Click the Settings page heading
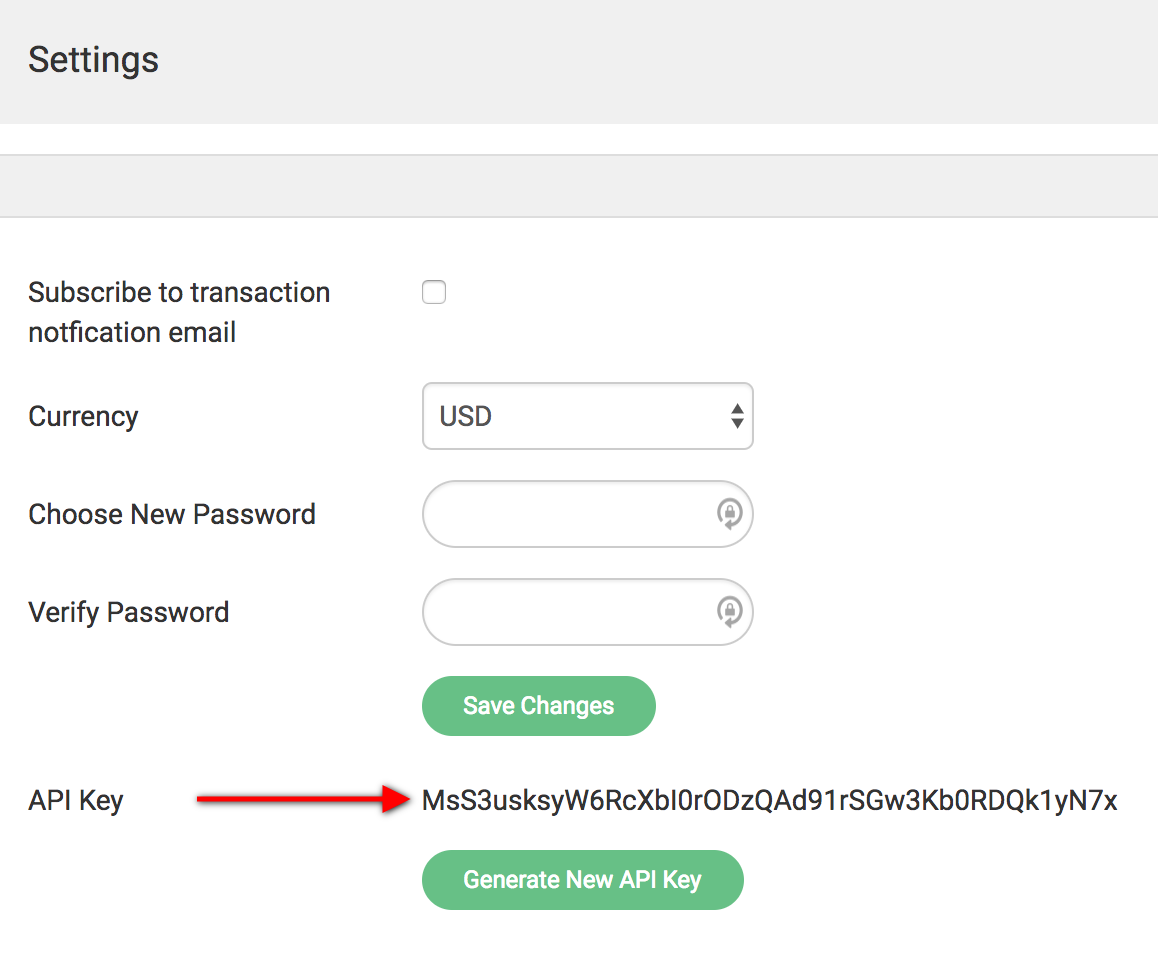Image resolution: width=1158 pixels, height=966 pixels. coord(93,60)
